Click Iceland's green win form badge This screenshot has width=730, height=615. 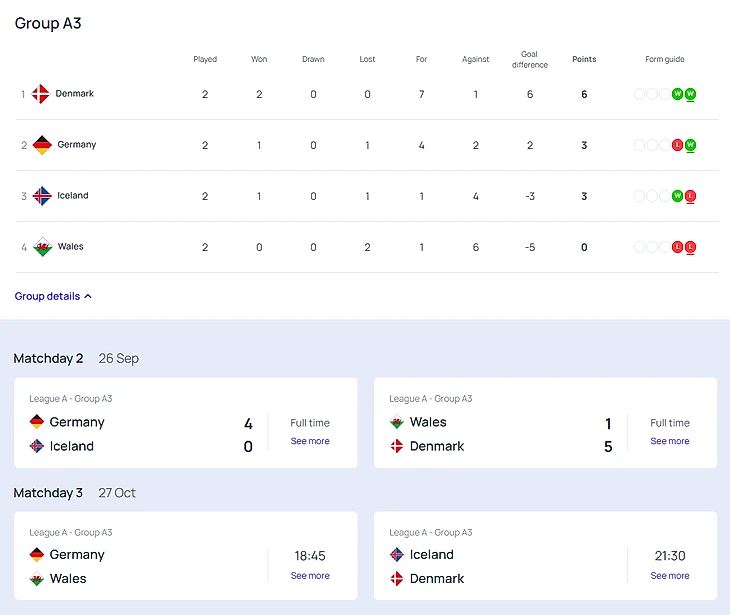[677, 196]
